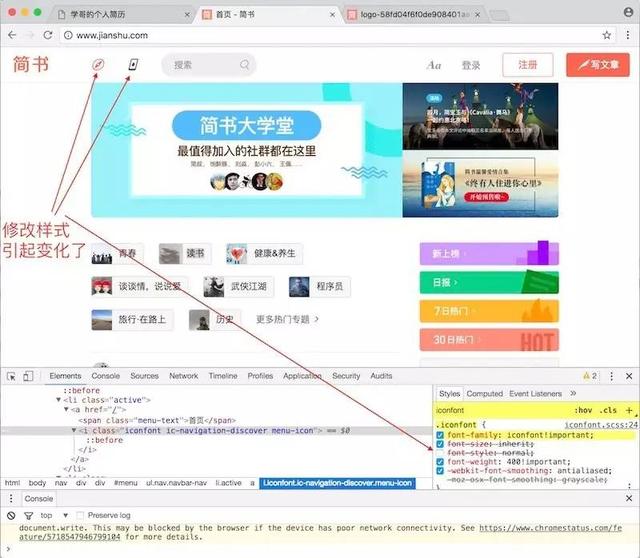Toggle the .cls class editor button
Screen dimensions: 640x558
click(x=608, y=410)
